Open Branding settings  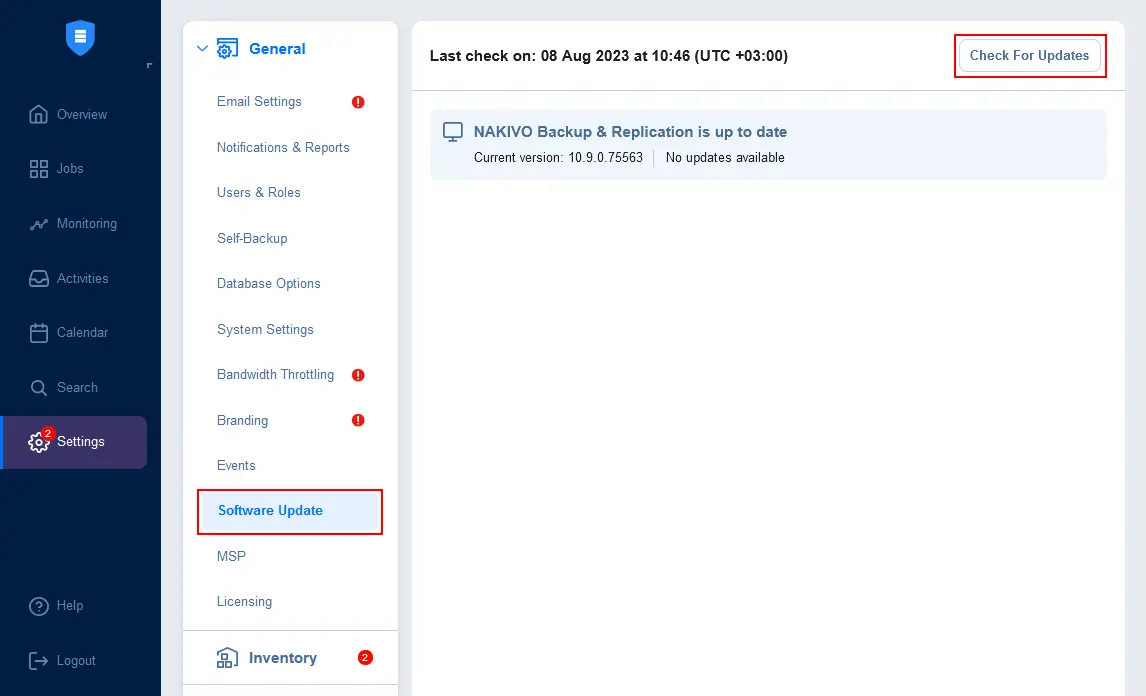tap(243, 420)
